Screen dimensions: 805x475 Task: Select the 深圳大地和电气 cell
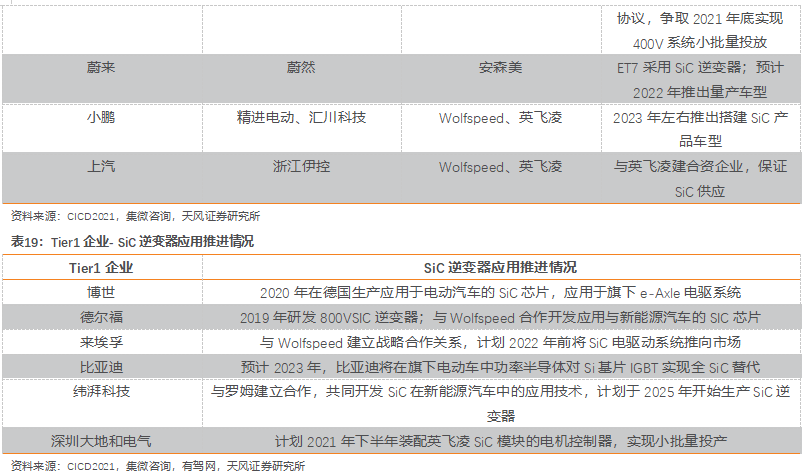point(101,441)
